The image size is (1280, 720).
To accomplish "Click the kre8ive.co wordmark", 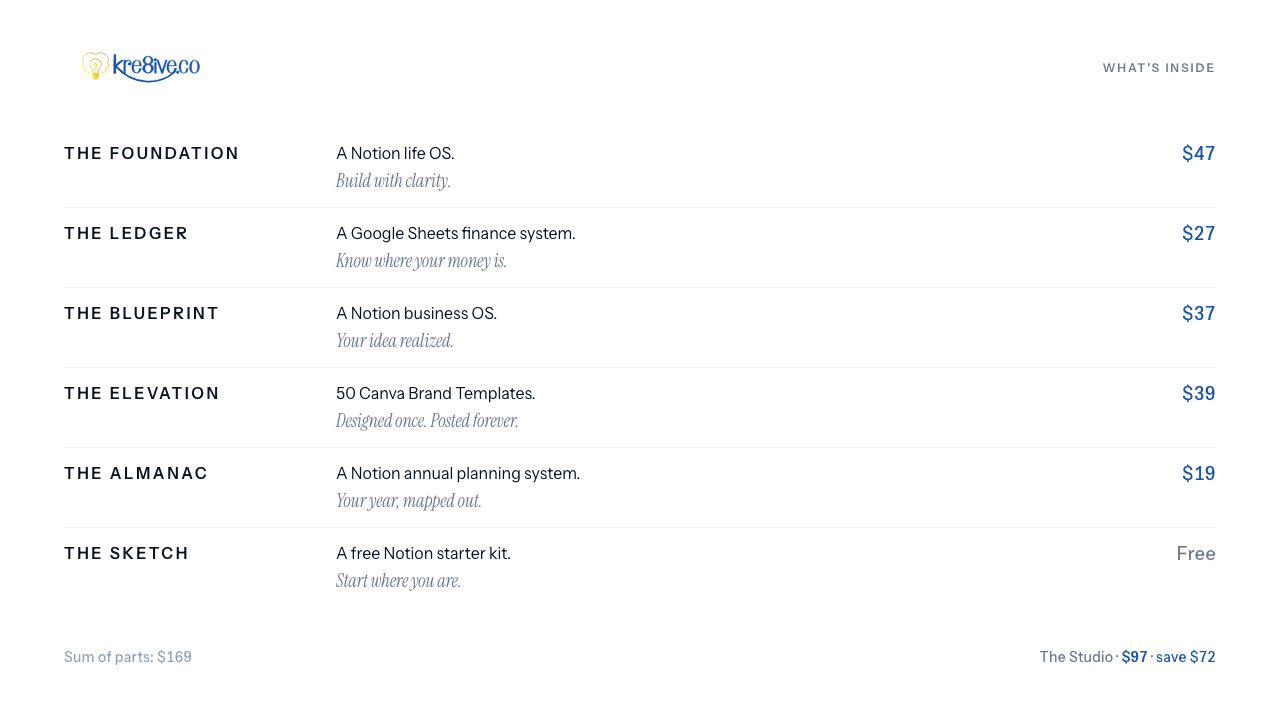I will [156, 67].
